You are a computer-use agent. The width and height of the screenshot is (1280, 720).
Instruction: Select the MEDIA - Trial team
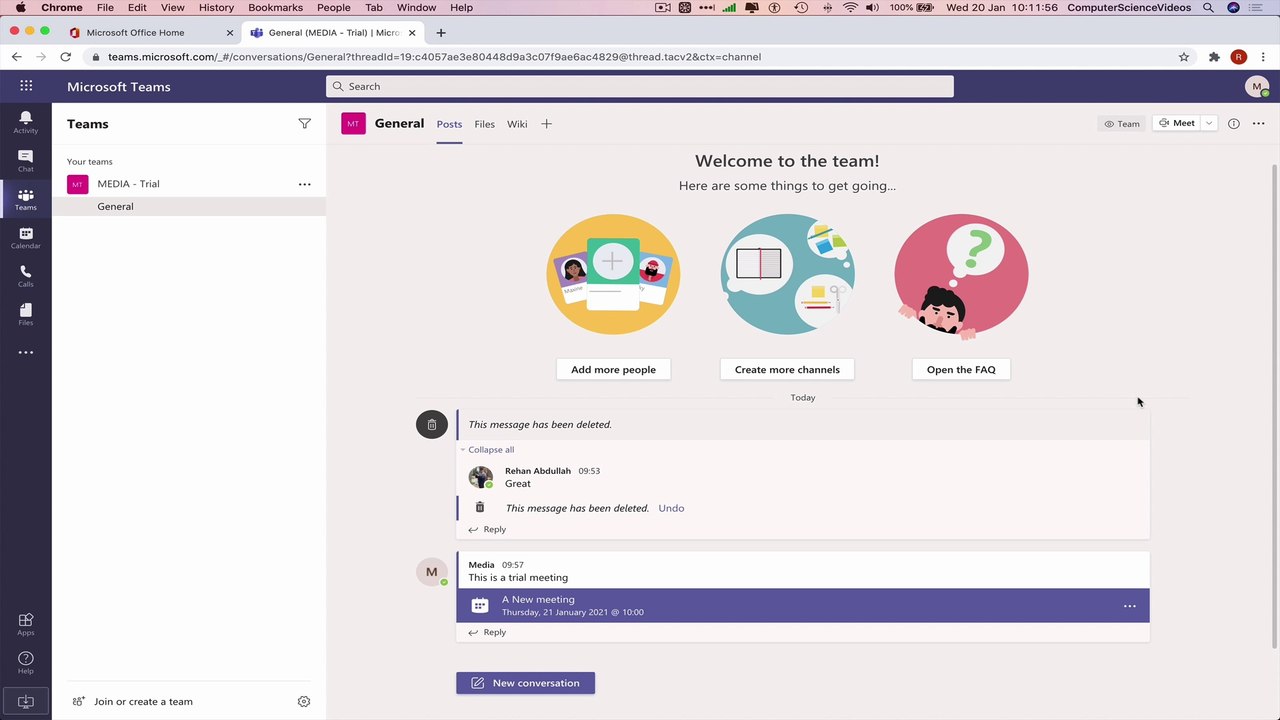click(x=189, y=184)
